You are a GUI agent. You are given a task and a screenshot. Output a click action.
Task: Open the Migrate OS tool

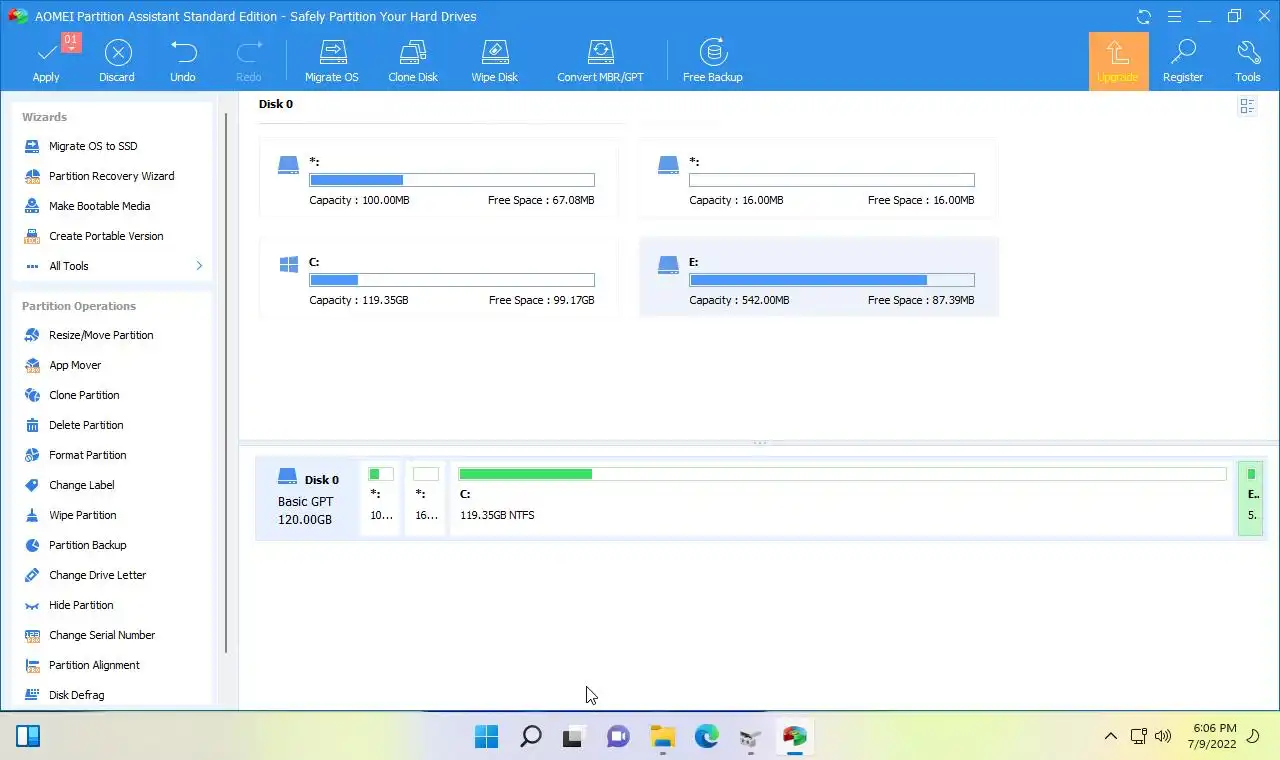coord(331,61)
